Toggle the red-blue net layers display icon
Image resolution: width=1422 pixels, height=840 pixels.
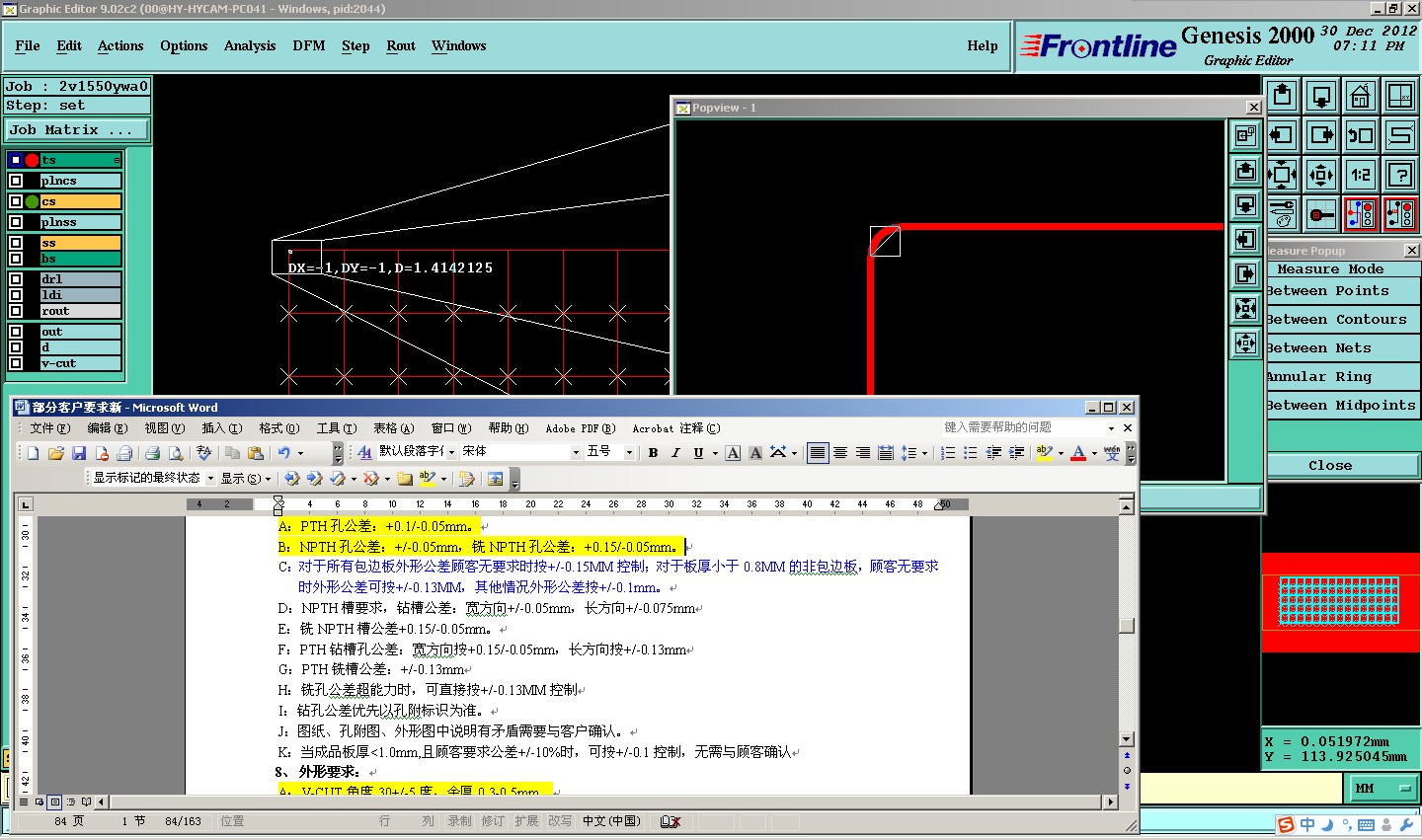point(1361,214)
